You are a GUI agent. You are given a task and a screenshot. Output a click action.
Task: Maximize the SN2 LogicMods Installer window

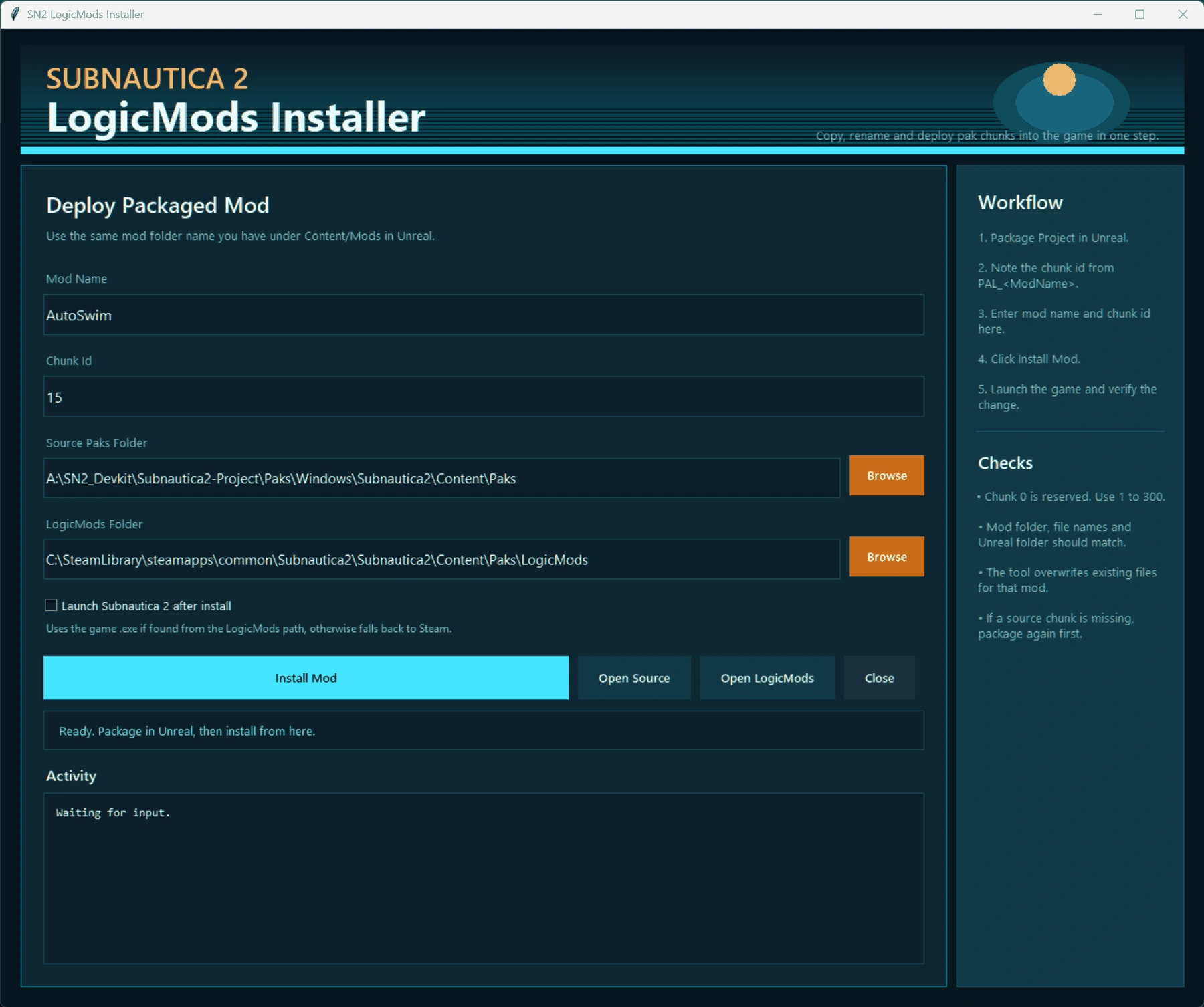1140,14
